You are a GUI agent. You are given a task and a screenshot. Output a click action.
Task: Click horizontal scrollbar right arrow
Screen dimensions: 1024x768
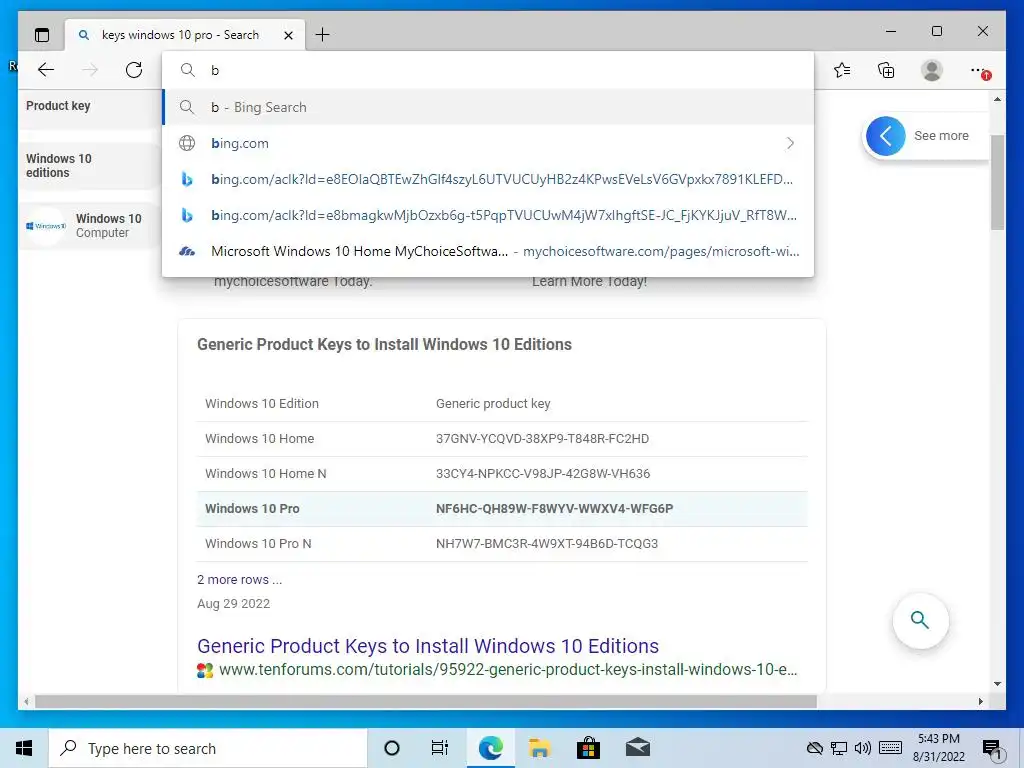coord(980,701)
